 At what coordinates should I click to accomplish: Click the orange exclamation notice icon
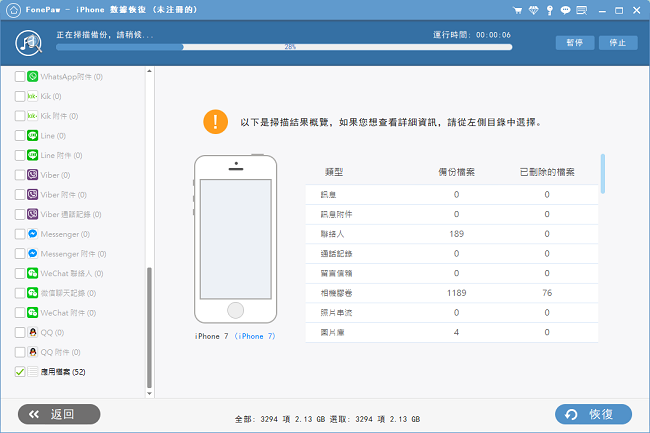tap(216, 122)
